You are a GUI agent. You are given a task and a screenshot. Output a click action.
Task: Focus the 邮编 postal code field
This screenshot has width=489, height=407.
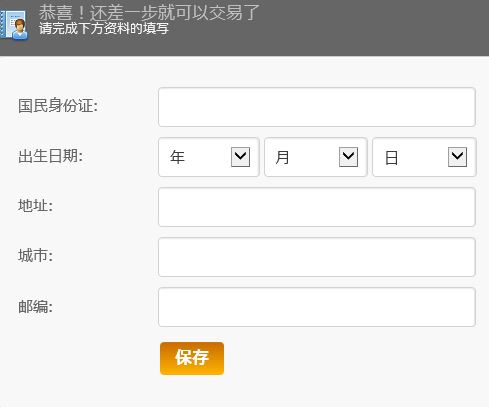pos(317,307)
